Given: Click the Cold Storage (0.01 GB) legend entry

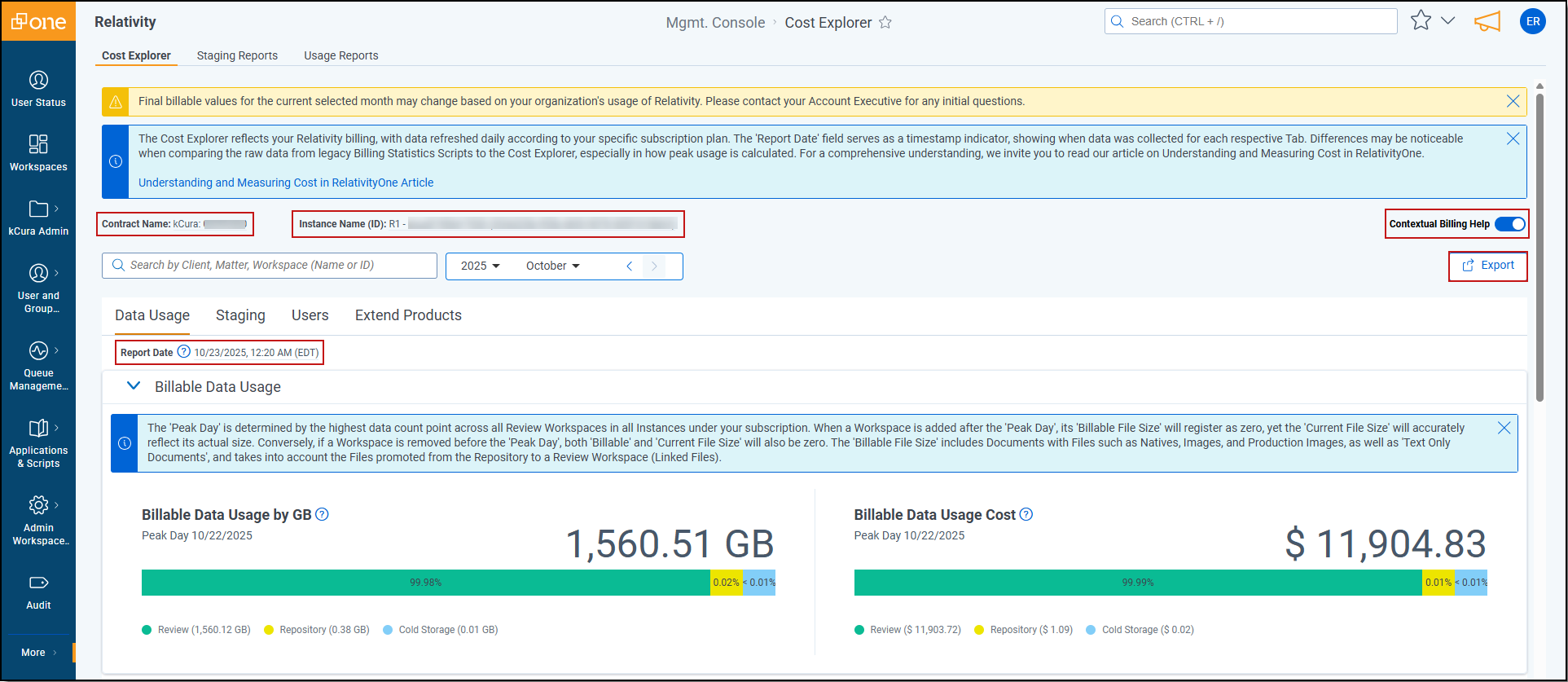Looking at the screenshot, I should [441, 630].
